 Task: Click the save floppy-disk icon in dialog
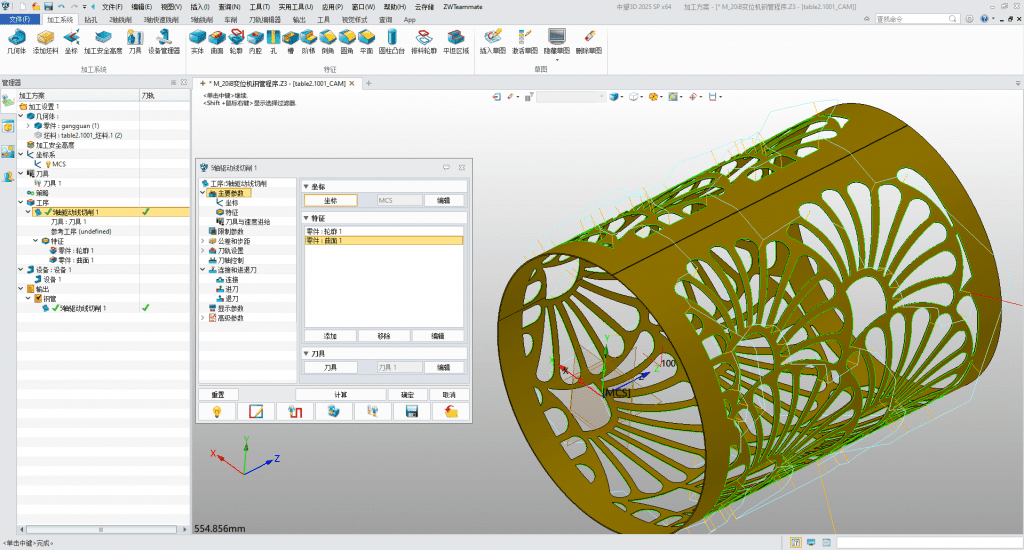(410, 411)
